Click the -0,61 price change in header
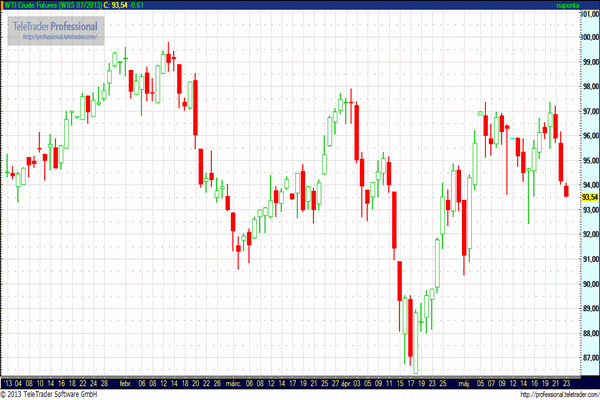 coord(135,5)
